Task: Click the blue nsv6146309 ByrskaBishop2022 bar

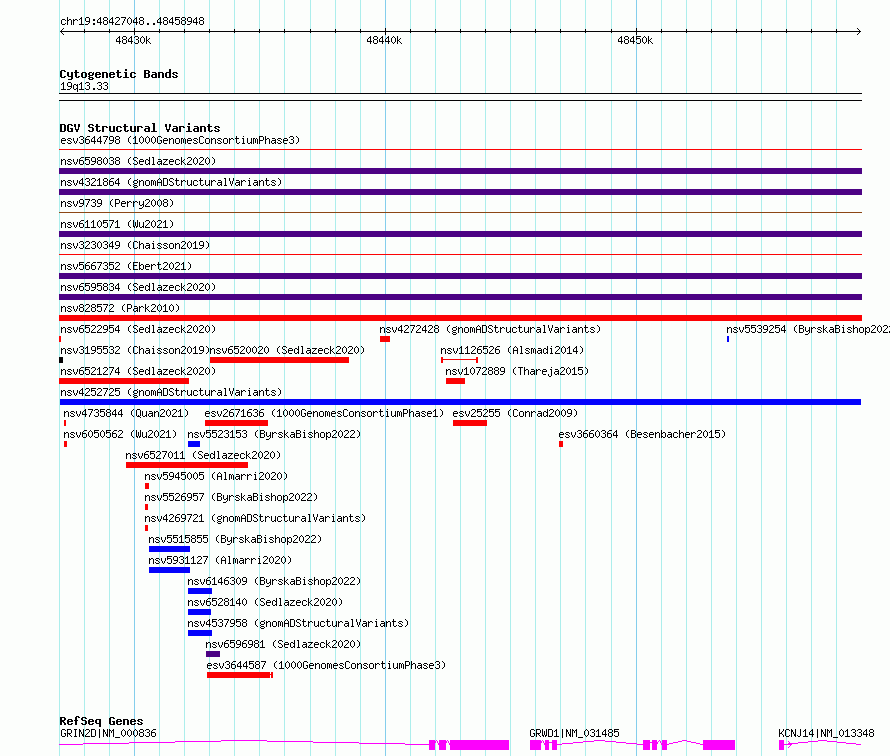Action: tap(200, 591)
